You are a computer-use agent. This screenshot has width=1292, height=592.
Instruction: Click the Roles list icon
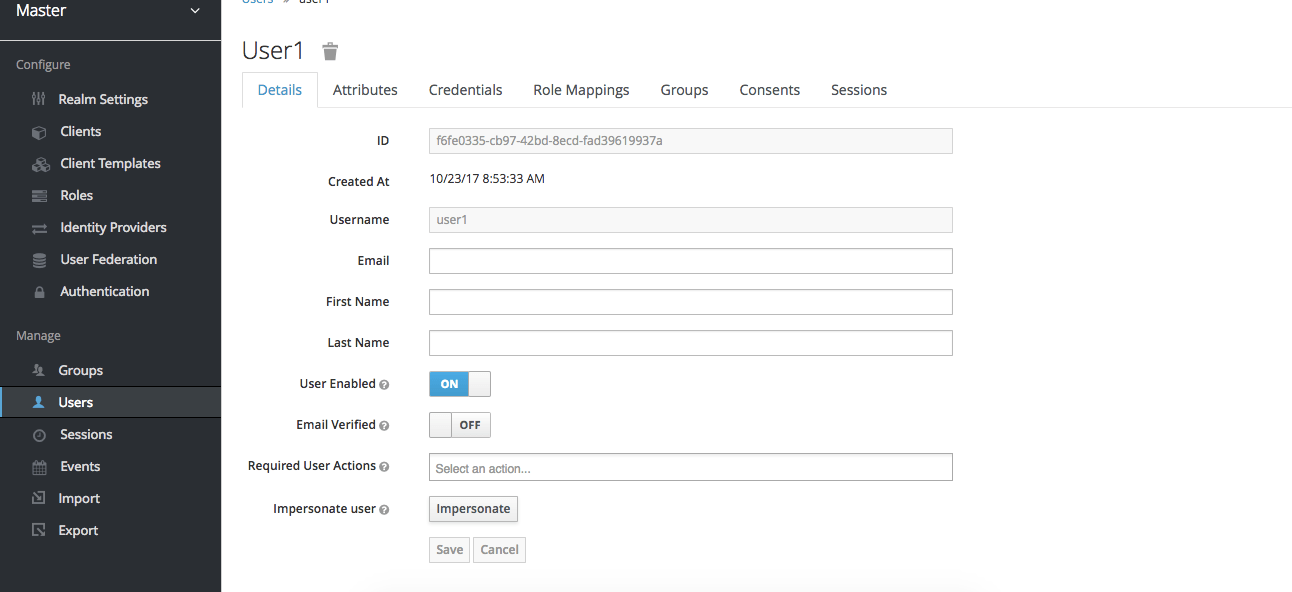coord(39,196)
